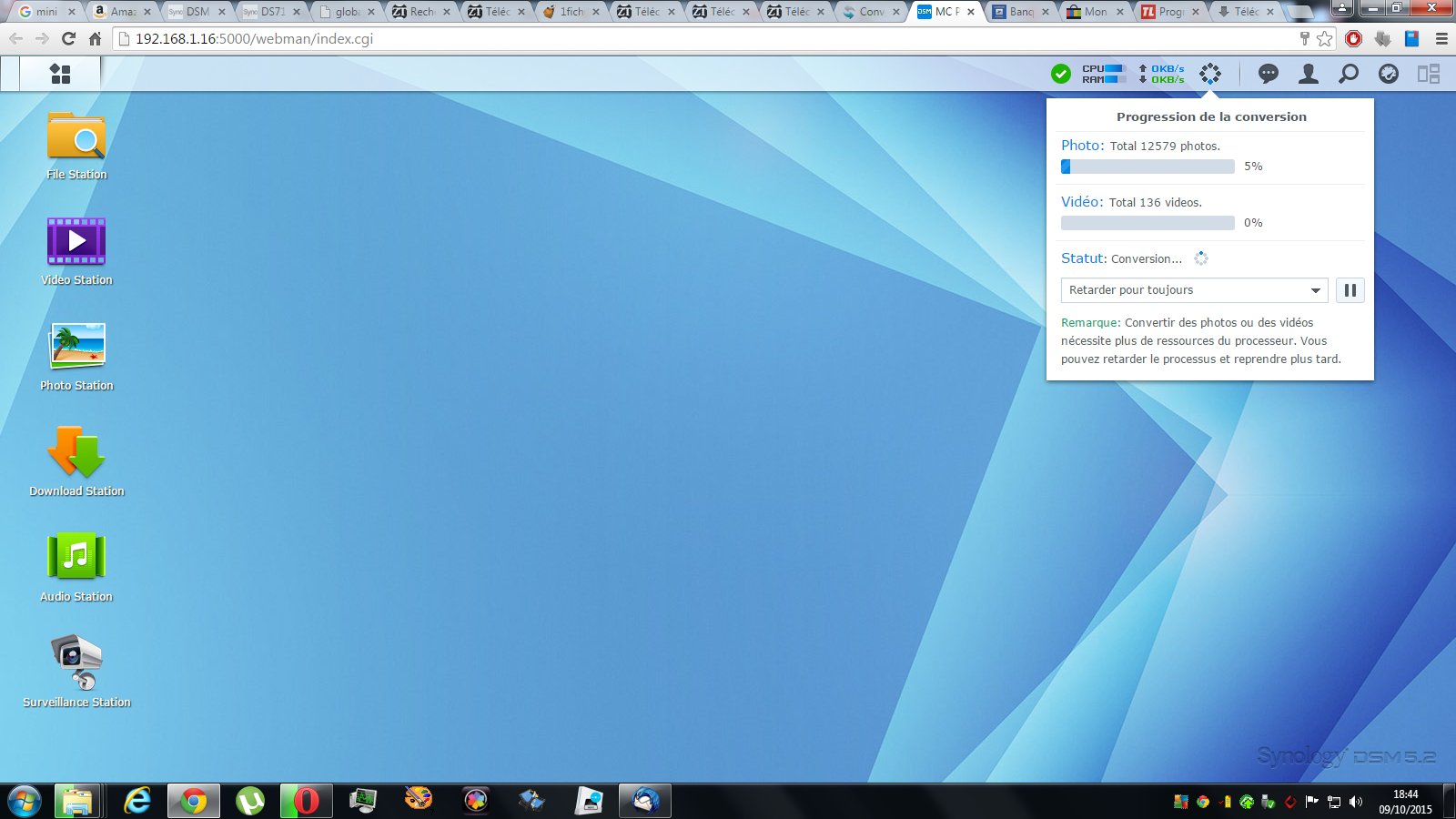Bookmark this page with the star
Image resolution: width=1456 pixels, height=819 pixels.
1324,39
